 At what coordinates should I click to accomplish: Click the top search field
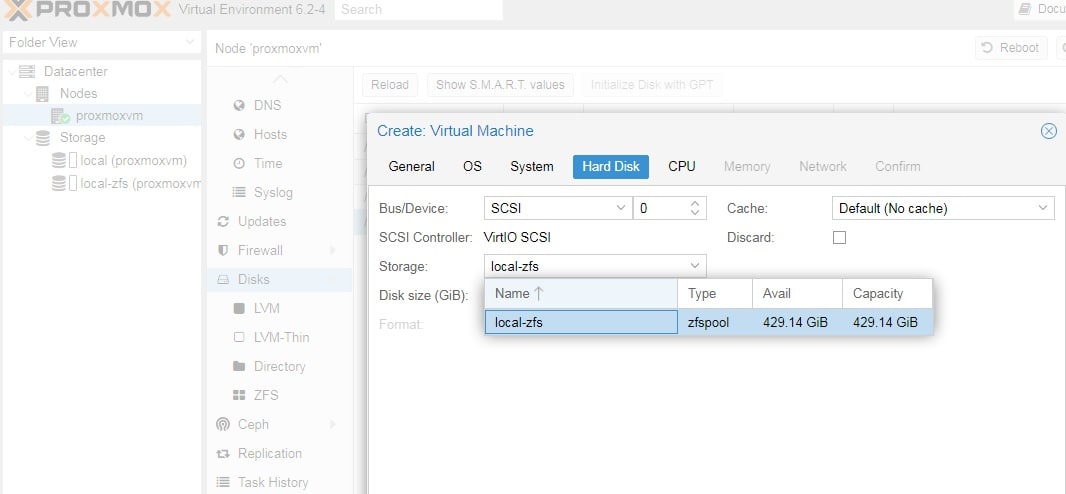419,10
